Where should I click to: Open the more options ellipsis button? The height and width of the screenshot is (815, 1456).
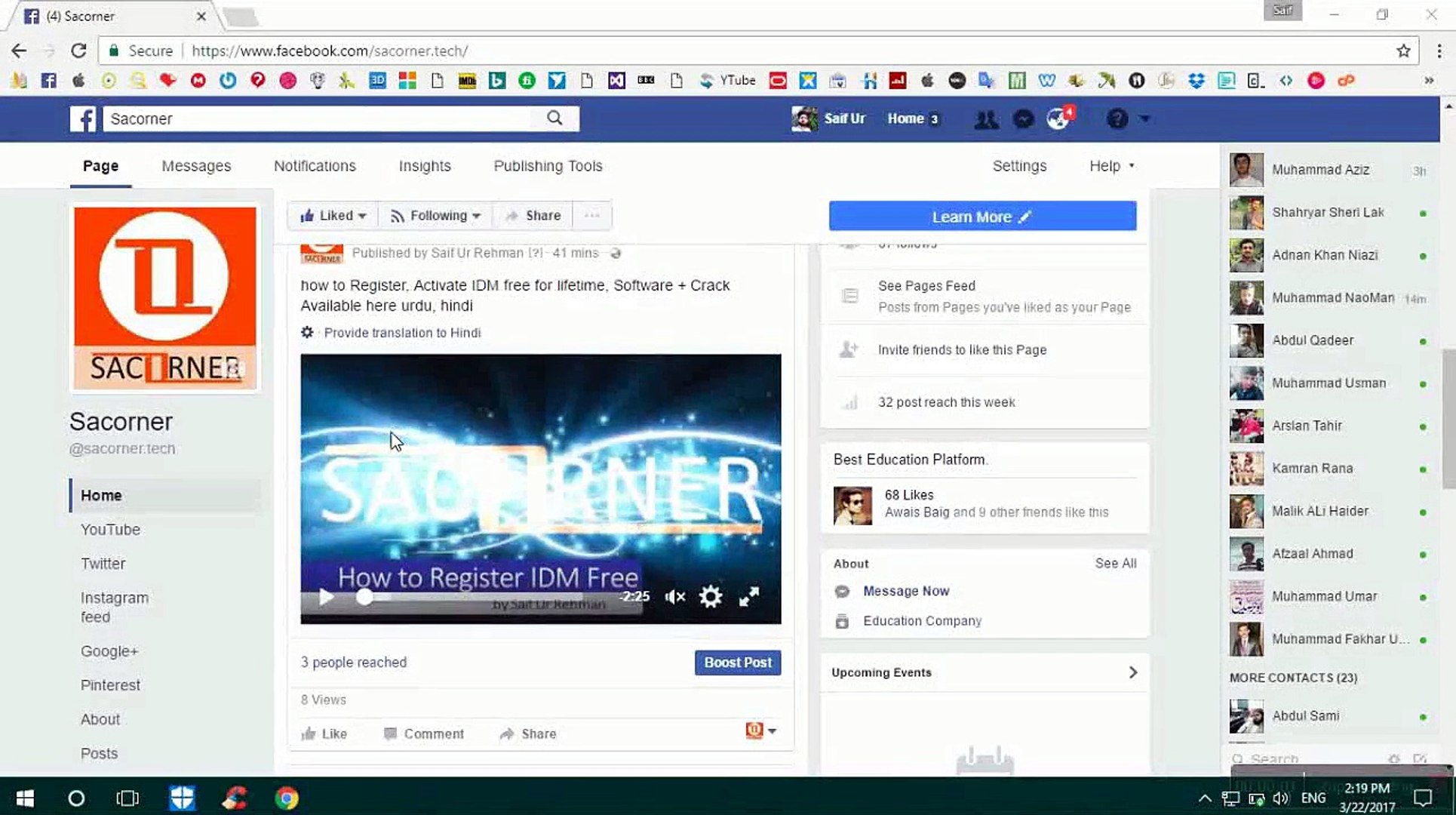pyautogui.click(x=592, y=215)
